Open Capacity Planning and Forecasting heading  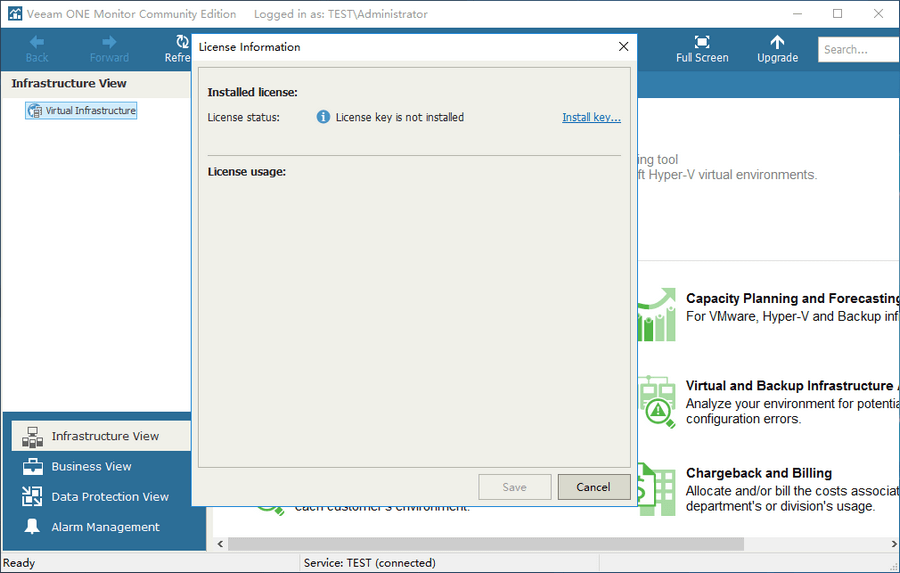click(x=793, y=299)
